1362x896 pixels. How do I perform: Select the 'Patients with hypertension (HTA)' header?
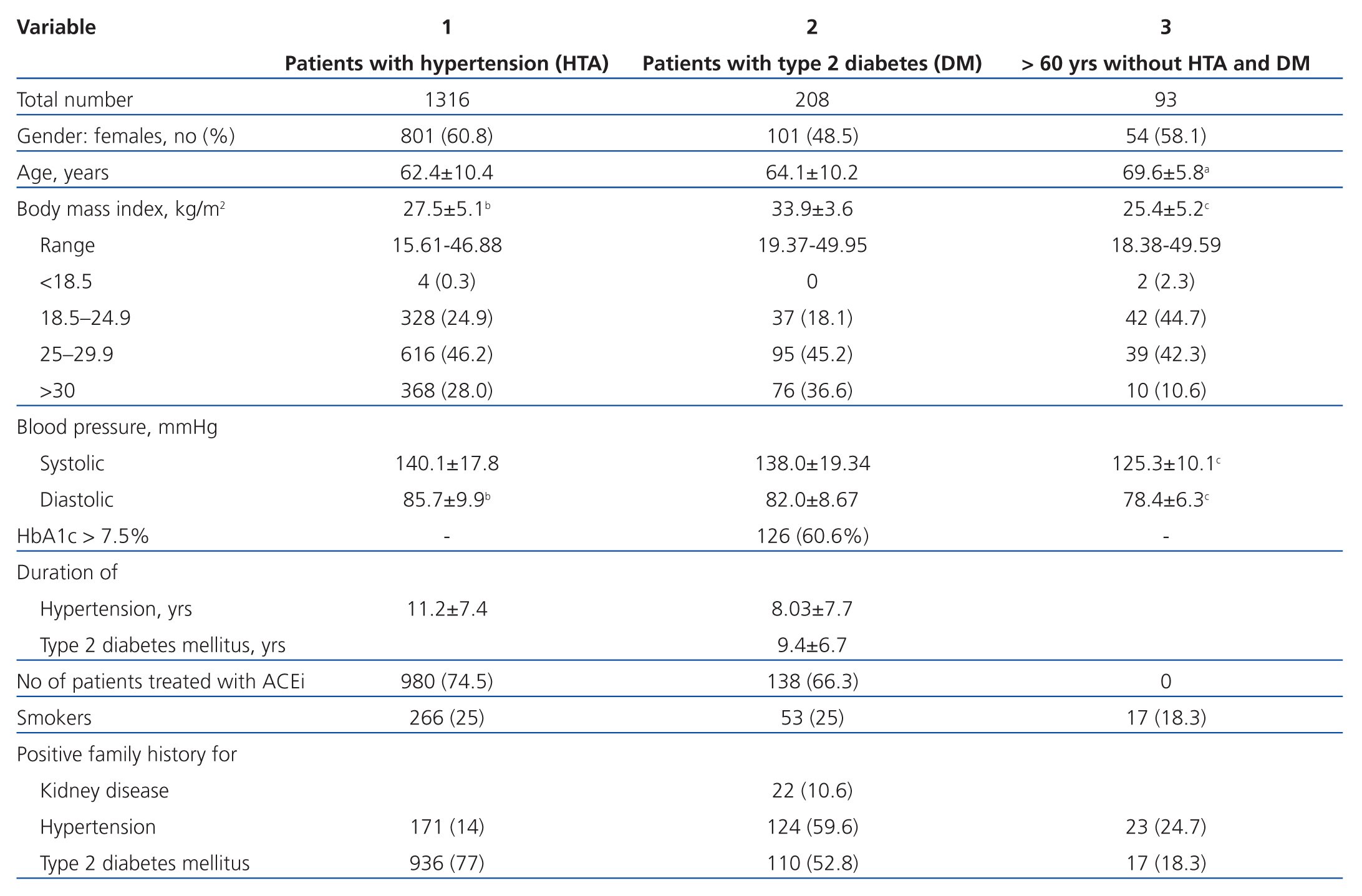click(x=447, y=64)
